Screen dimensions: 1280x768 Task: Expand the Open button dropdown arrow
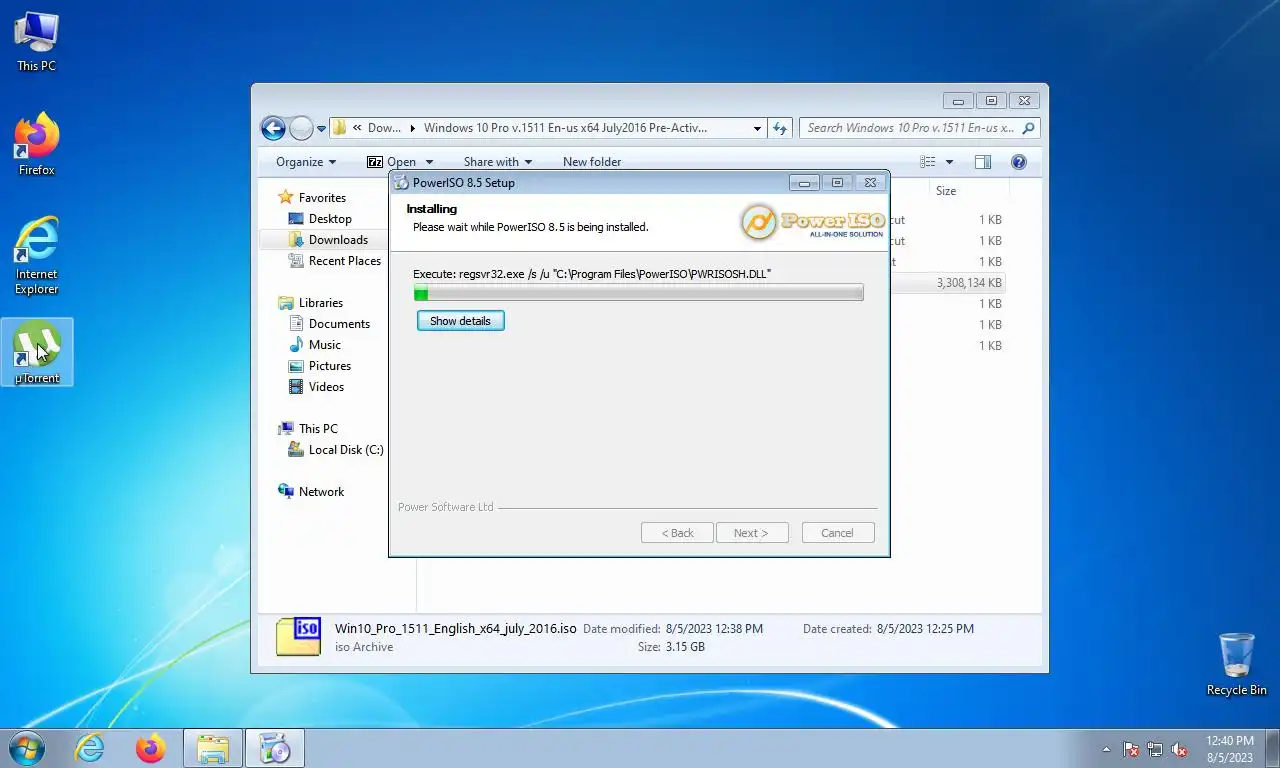[429, 162]
